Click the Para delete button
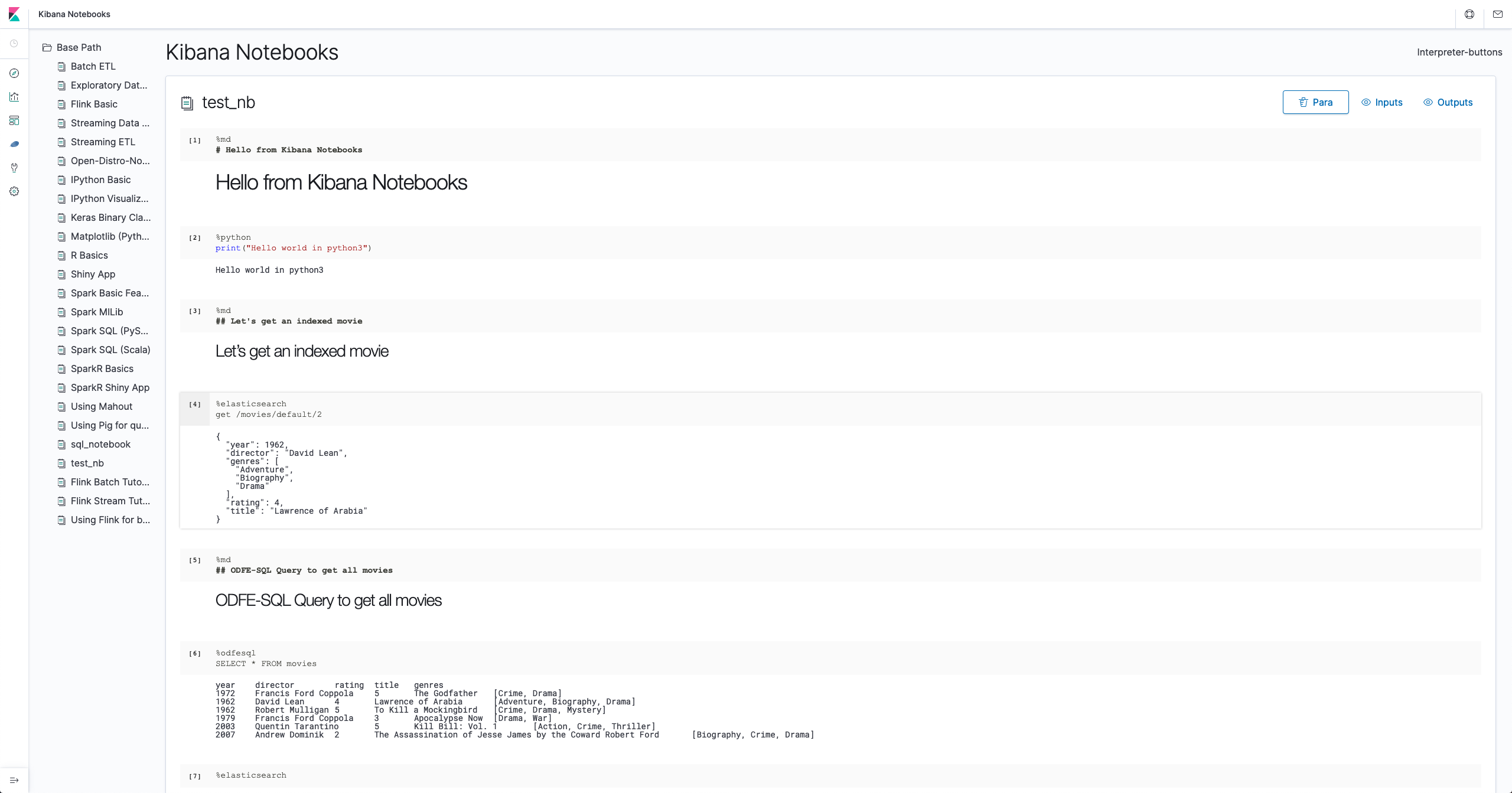This screenshot has height=793, width=1512. pyautogui.click(x=1315, y=102)
